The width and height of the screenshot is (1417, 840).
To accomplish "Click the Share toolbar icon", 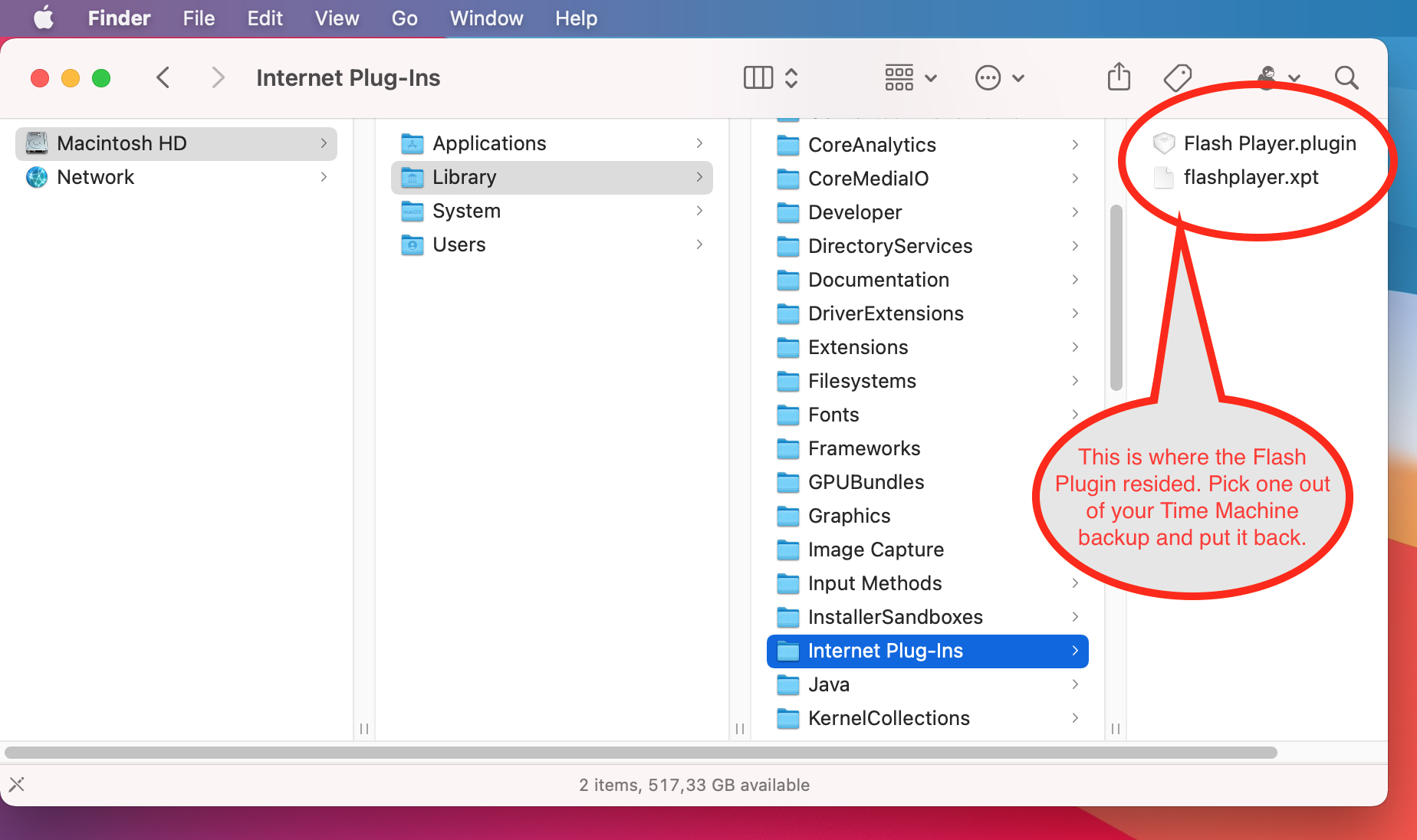I will 1119,77.
